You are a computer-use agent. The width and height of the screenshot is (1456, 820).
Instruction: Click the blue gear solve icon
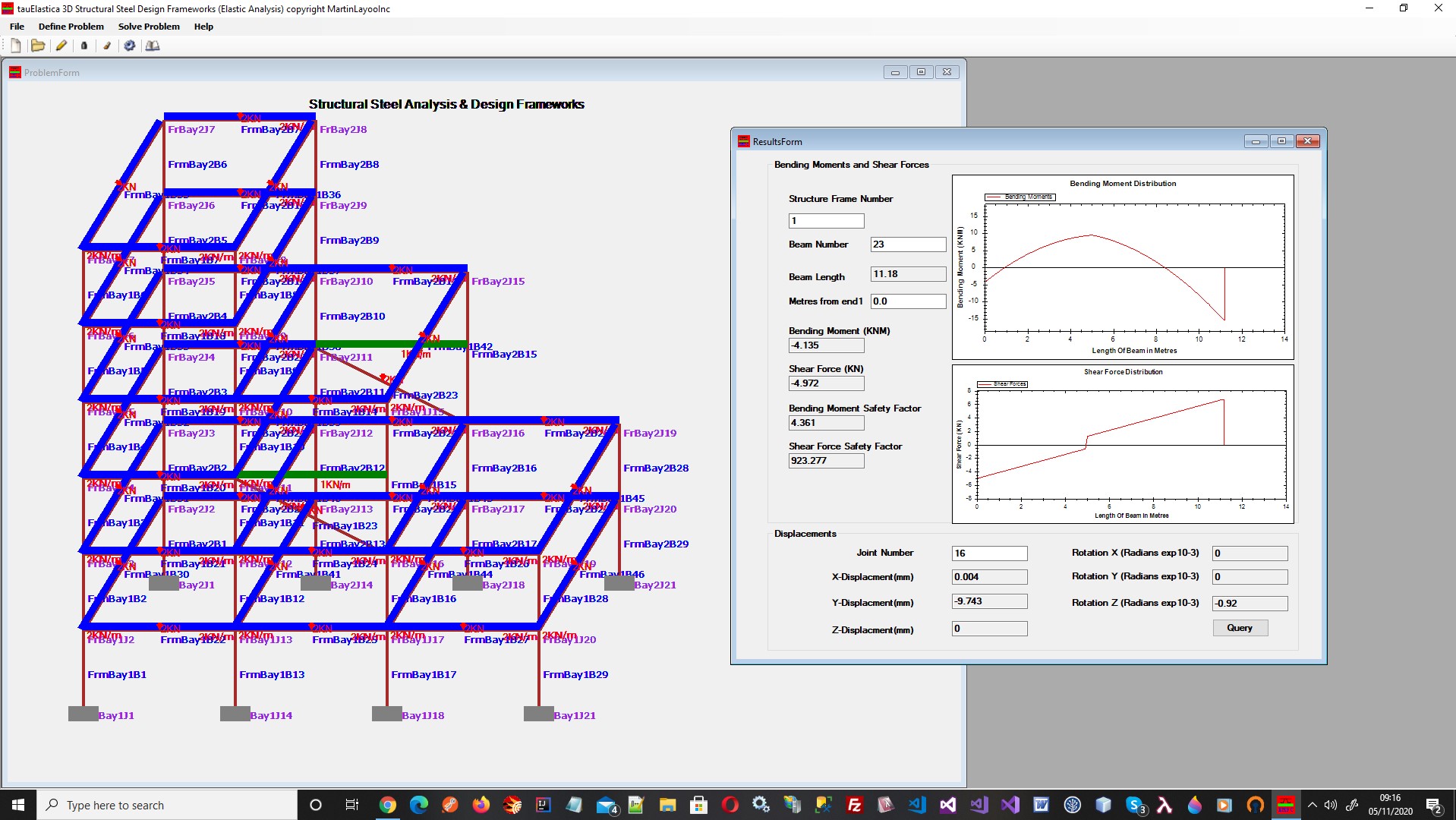click(x=130, y=46)
